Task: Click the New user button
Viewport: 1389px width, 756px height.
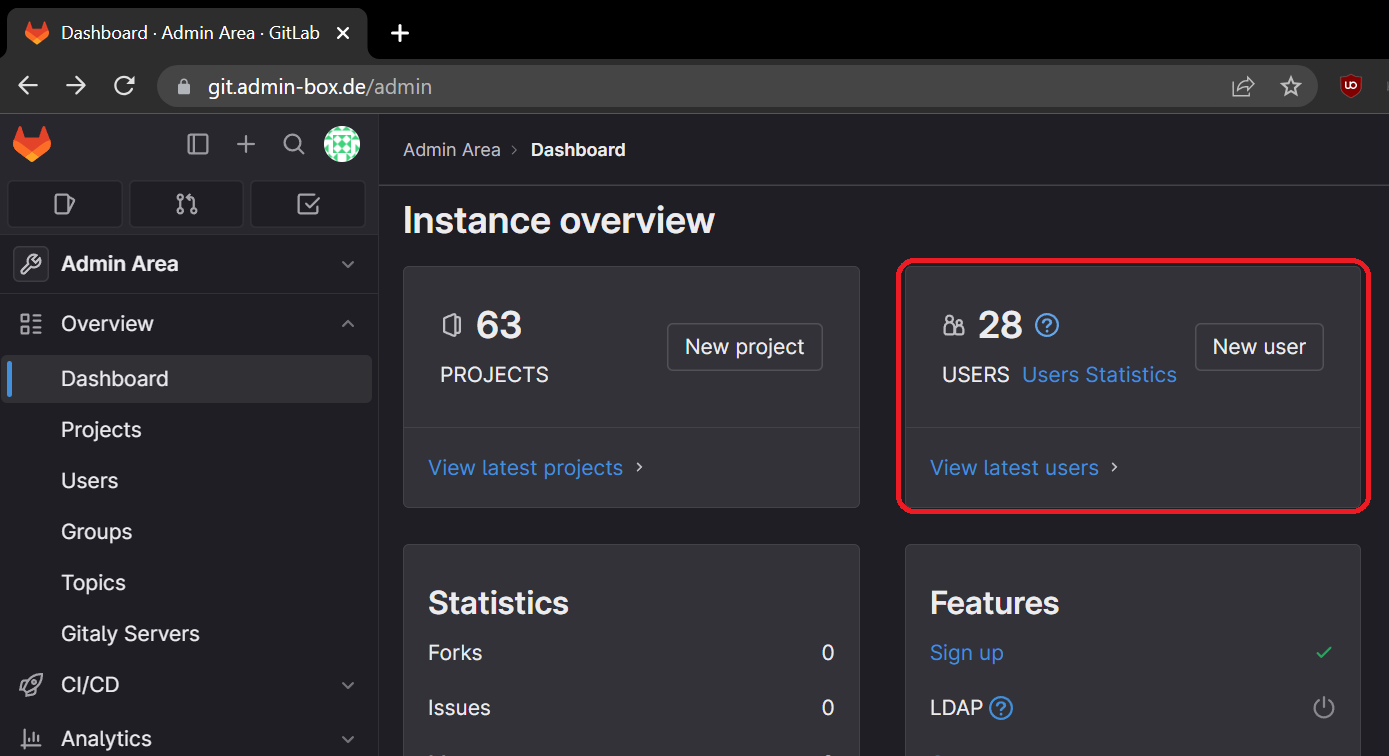Action: [x=1259, y=346]
